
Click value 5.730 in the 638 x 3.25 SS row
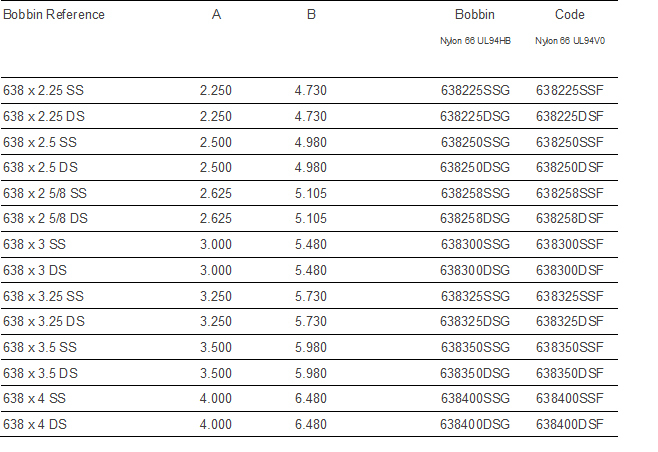coord(311,296)
